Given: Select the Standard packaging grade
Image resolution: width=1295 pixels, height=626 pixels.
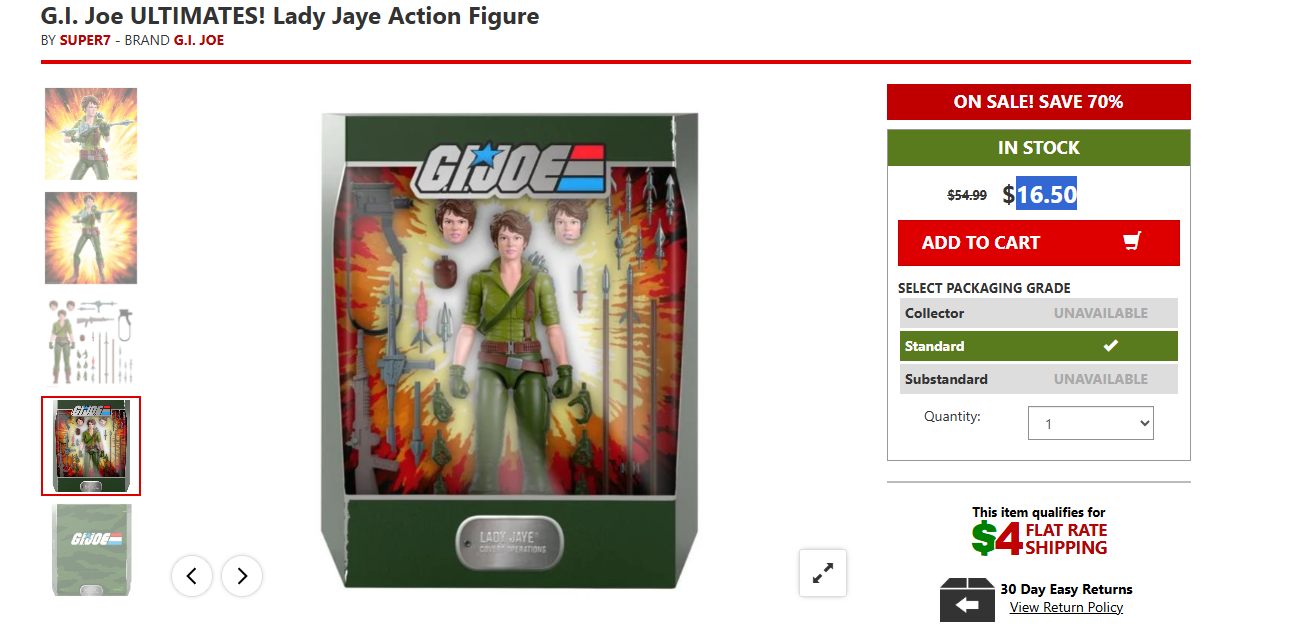Looking at the screenshot, I should tap(1038, 346).
